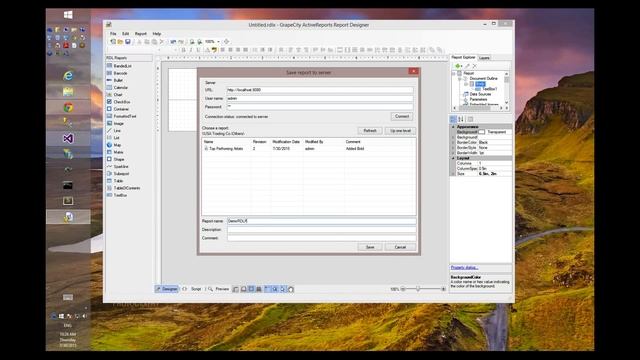The height and width of the screenshot is (360, 640).
Task: Click the Password field
Action: click(x=320, y=107)
